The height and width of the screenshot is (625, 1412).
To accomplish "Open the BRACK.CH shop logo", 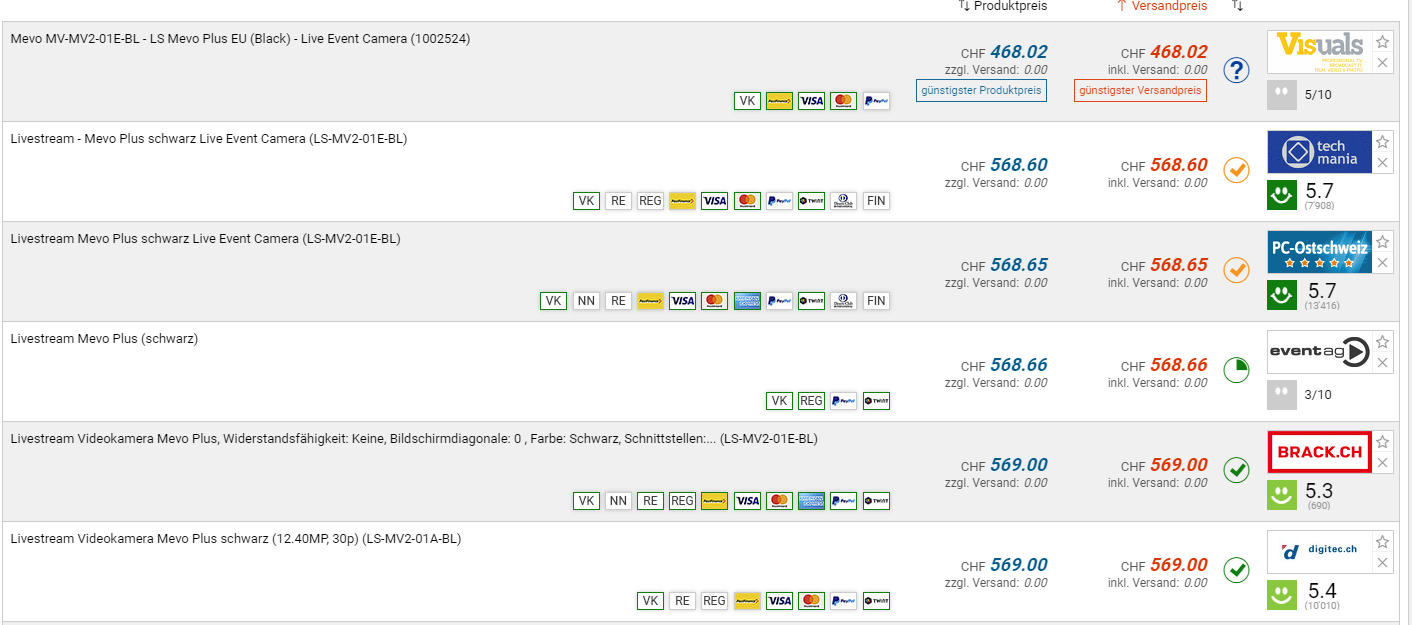I will (1318, 452).
